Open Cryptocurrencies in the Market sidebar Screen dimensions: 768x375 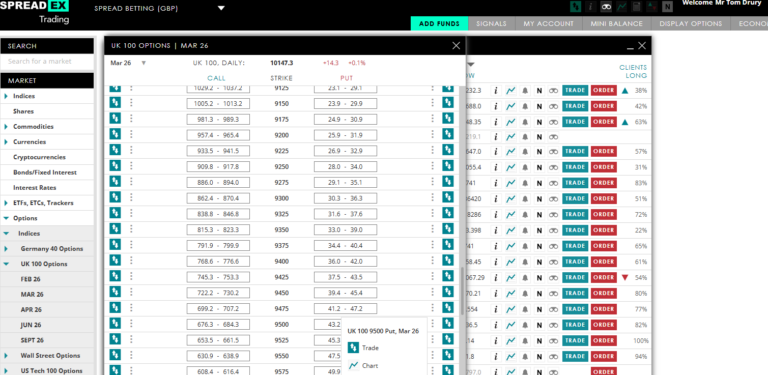pos(39,157)
